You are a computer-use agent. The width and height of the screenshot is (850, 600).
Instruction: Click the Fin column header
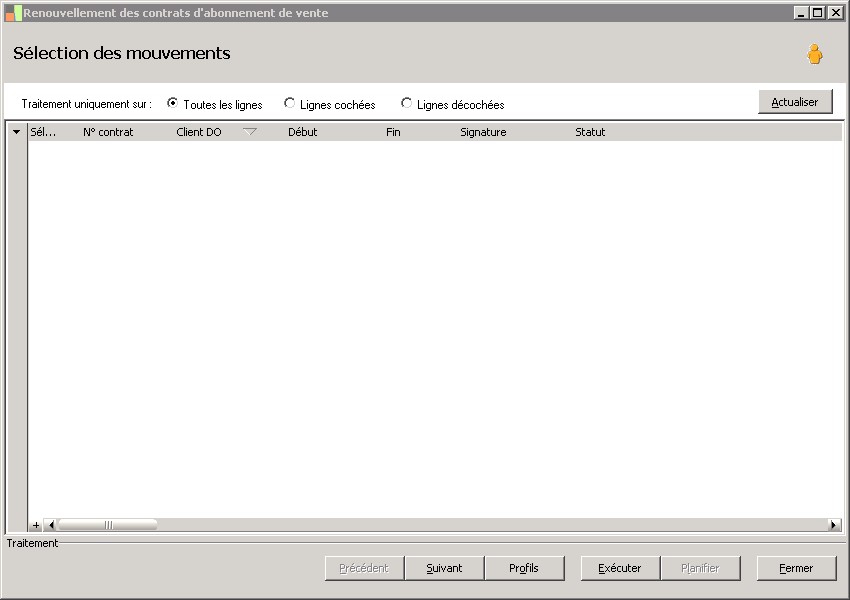393,132
